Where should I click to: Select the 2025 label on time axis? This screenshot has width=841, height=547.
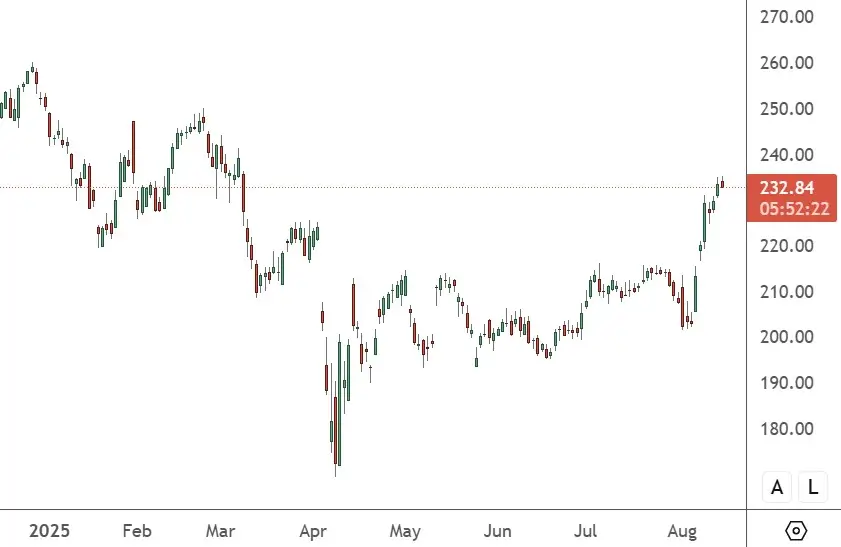(47, 530)
